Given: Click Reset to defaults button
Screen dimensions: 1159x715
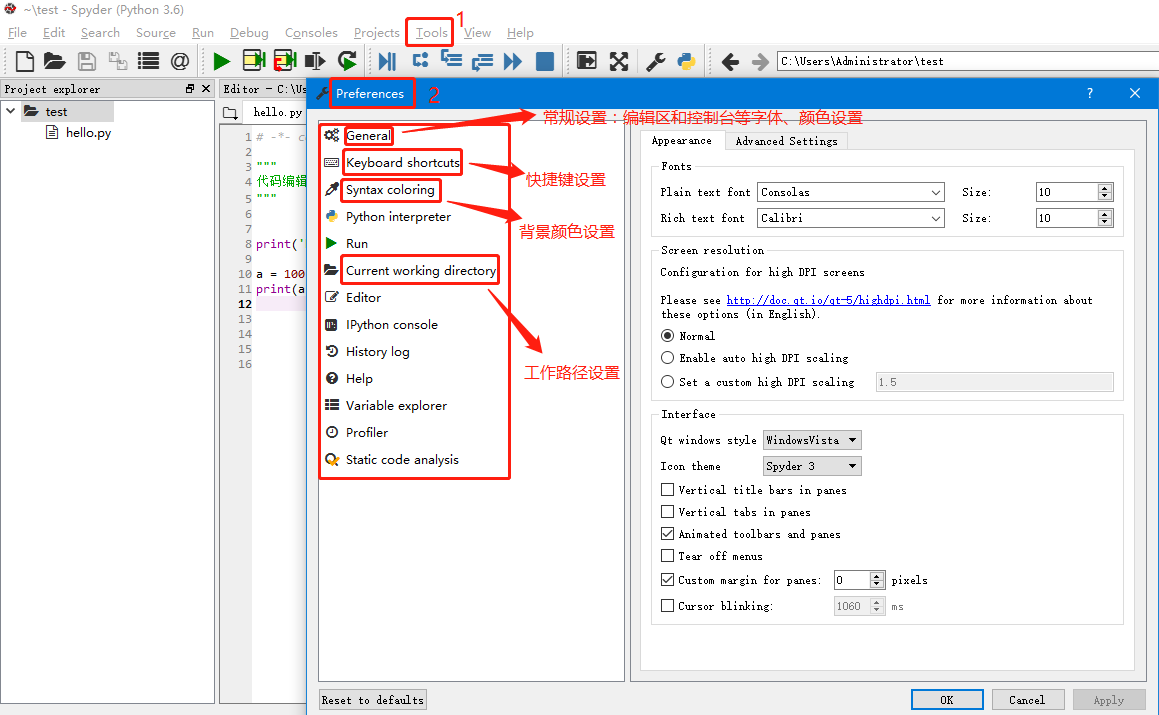Looking at the screenshot, I should [373, 699].
